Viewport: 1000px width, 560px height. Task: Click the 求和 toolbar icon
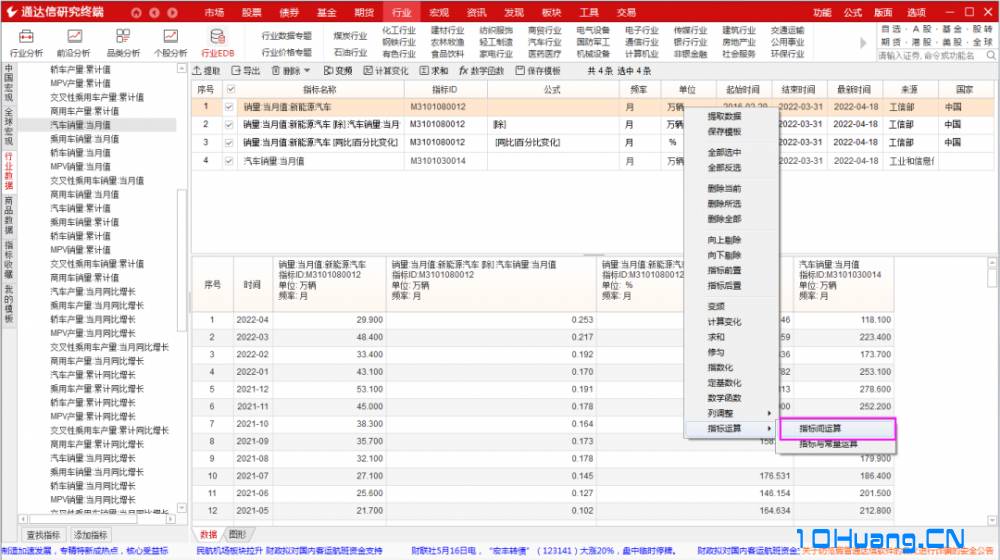(x=434, y=71)
